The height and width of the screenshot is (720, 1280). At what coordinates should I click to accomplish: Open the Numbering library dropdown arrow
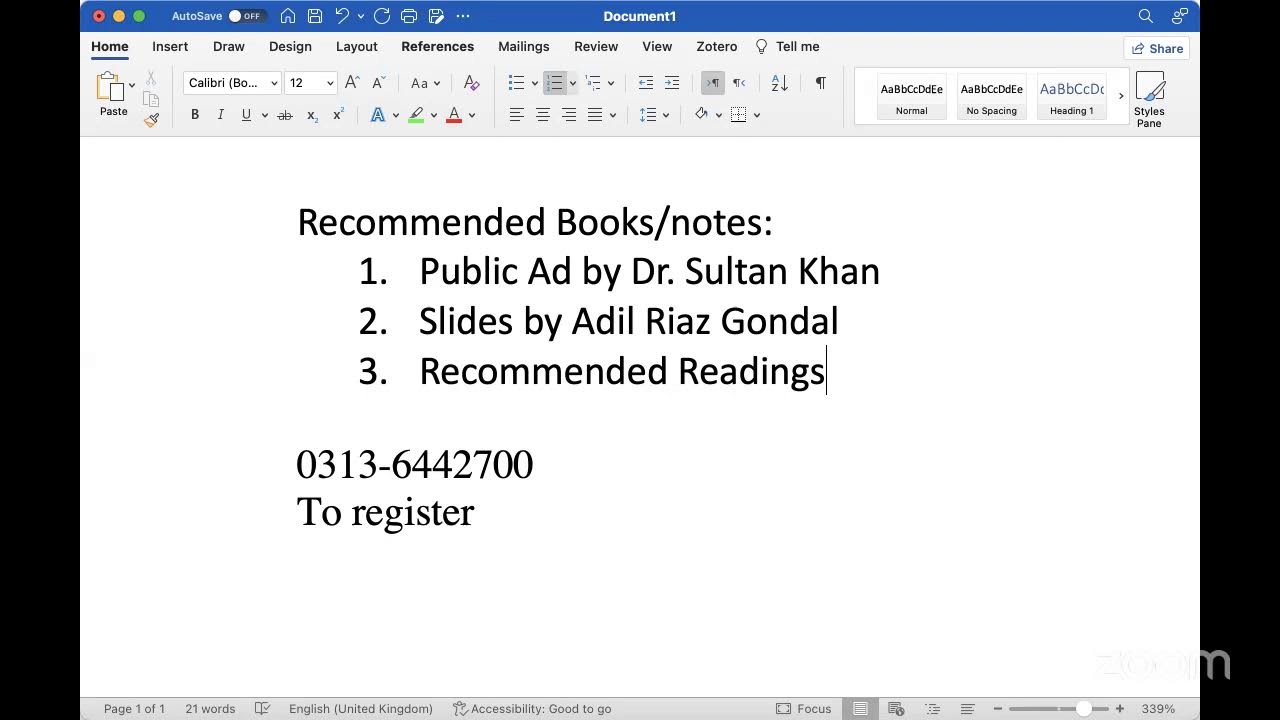pyautogui.click(x=573, y=83)
